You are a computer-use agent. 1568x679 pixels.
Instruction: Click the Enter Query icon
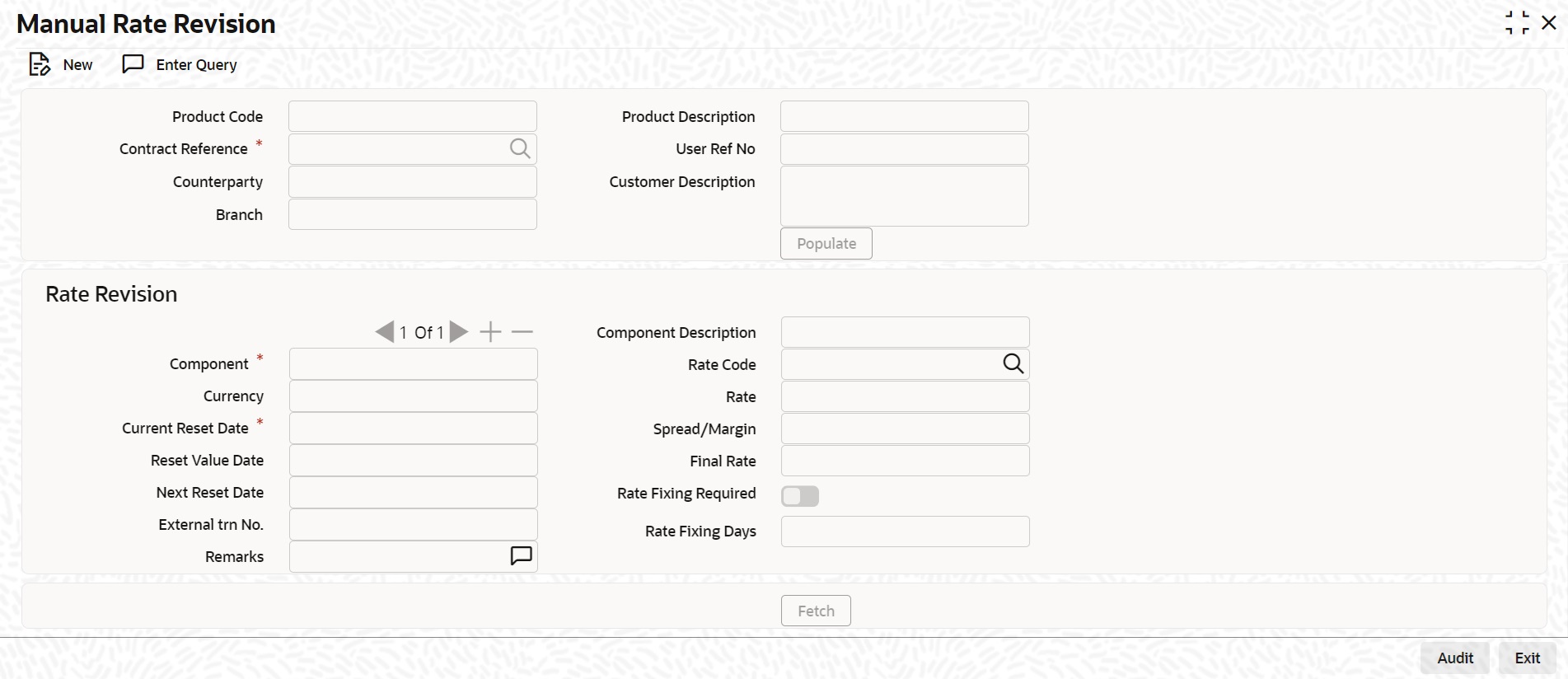point(133,64)
